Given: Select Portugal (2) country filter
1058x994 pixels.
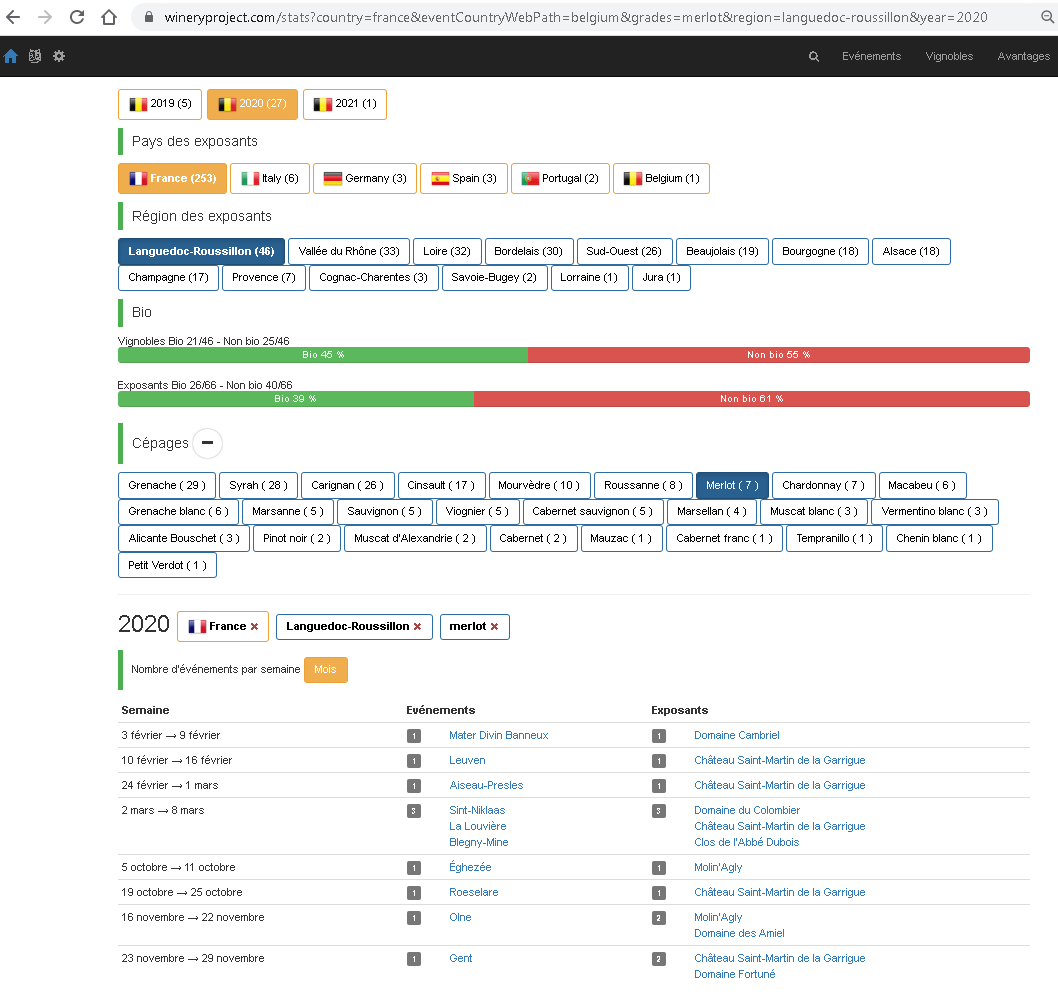Looking at the screenshot, I should 560,179.
